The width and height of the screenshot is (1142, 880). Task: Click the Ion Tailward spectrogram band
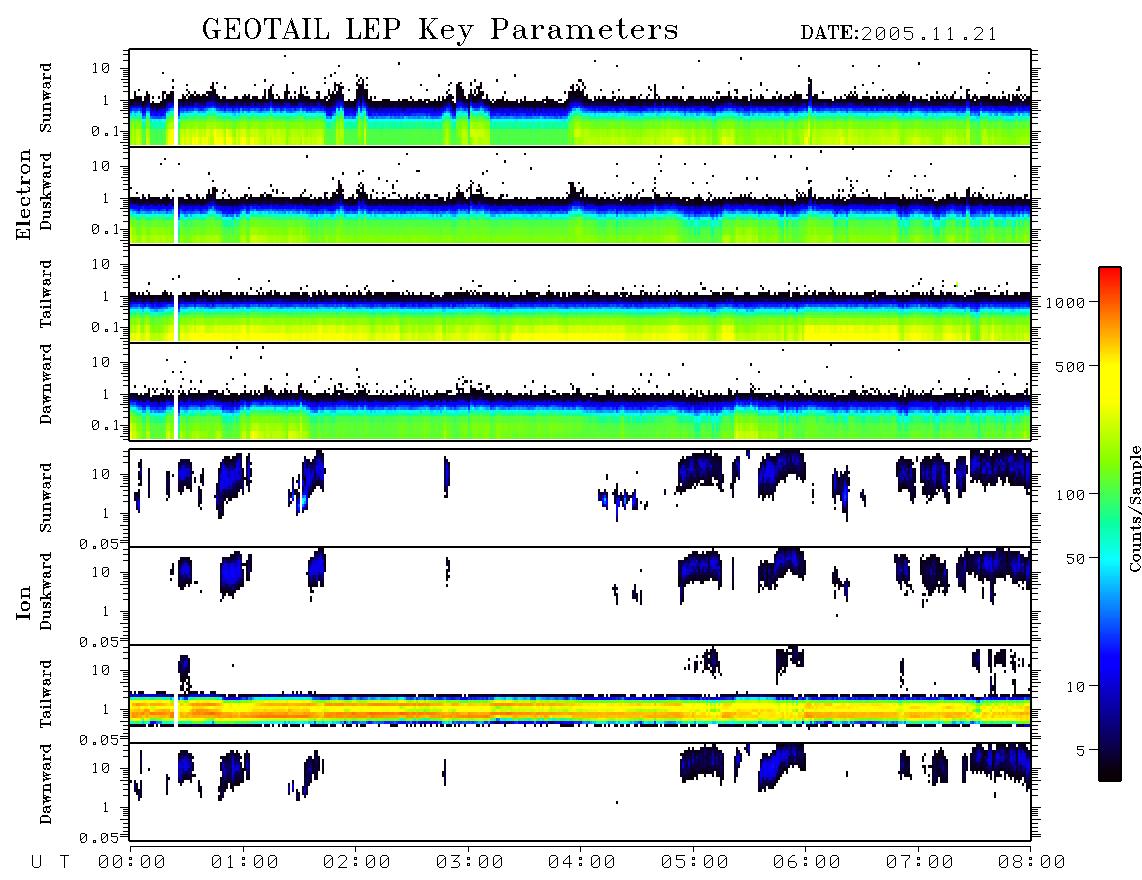(580, 710)
